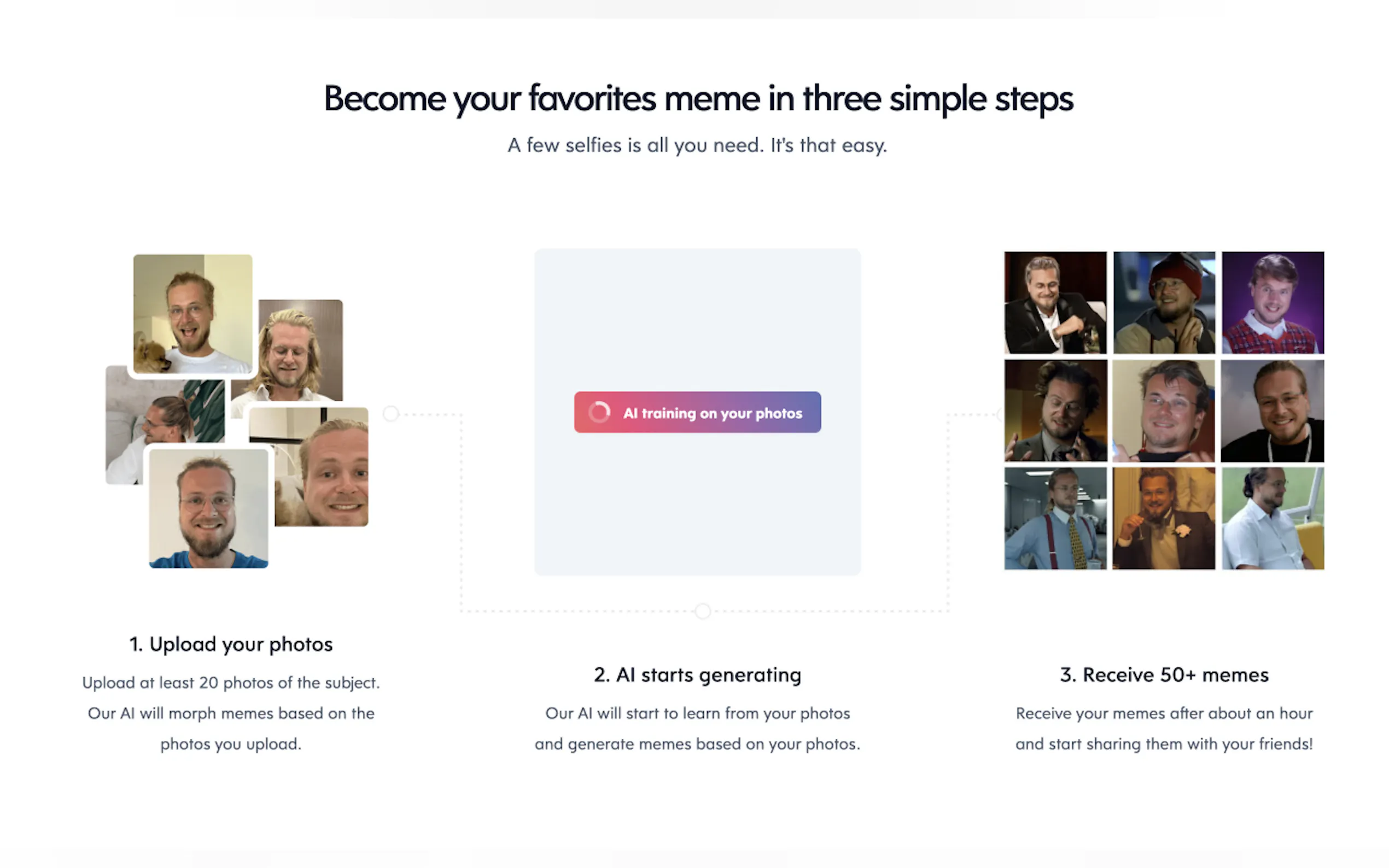Open the meme with the red beanie

coord(1164,302)
